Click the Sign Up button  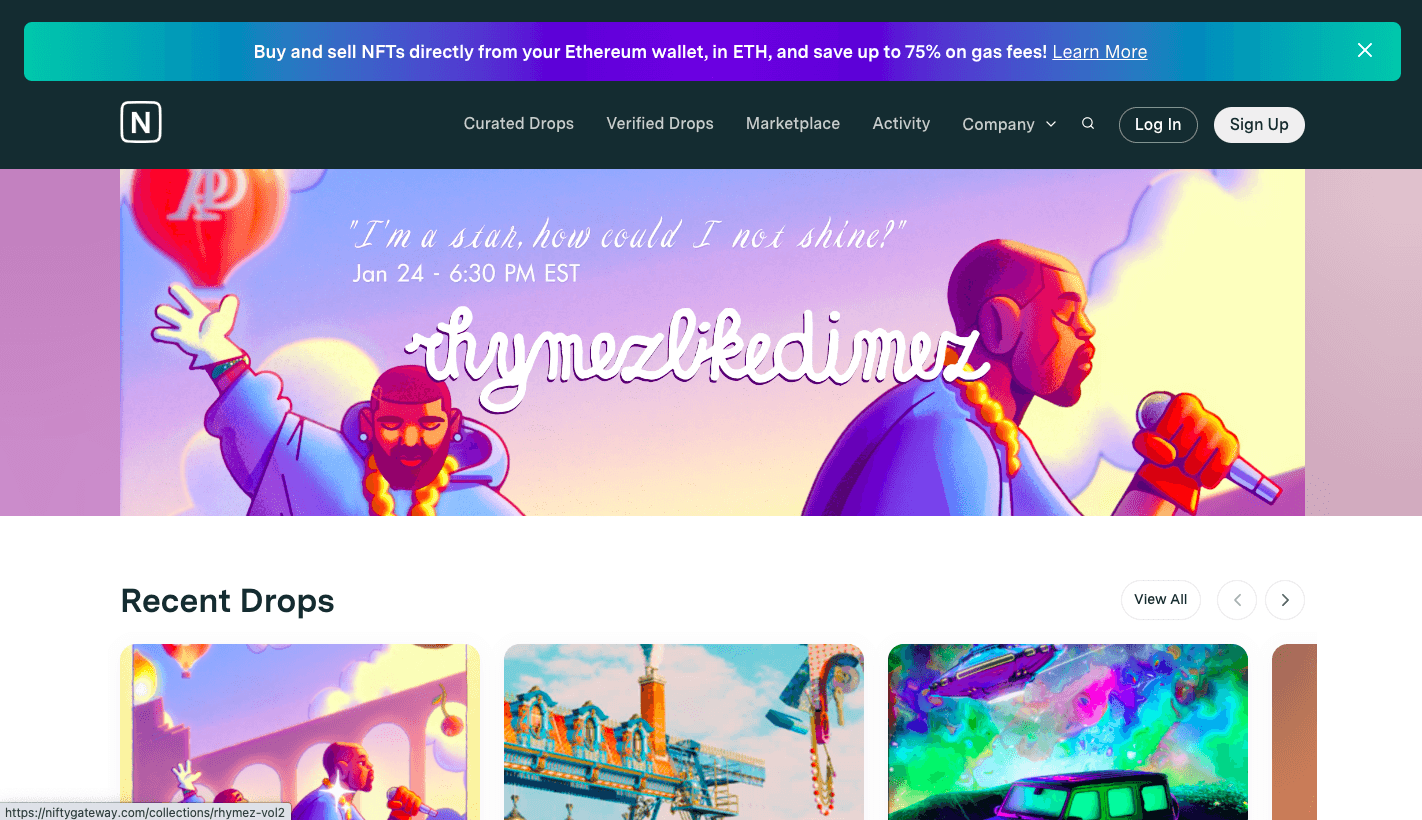point(1259,125)
